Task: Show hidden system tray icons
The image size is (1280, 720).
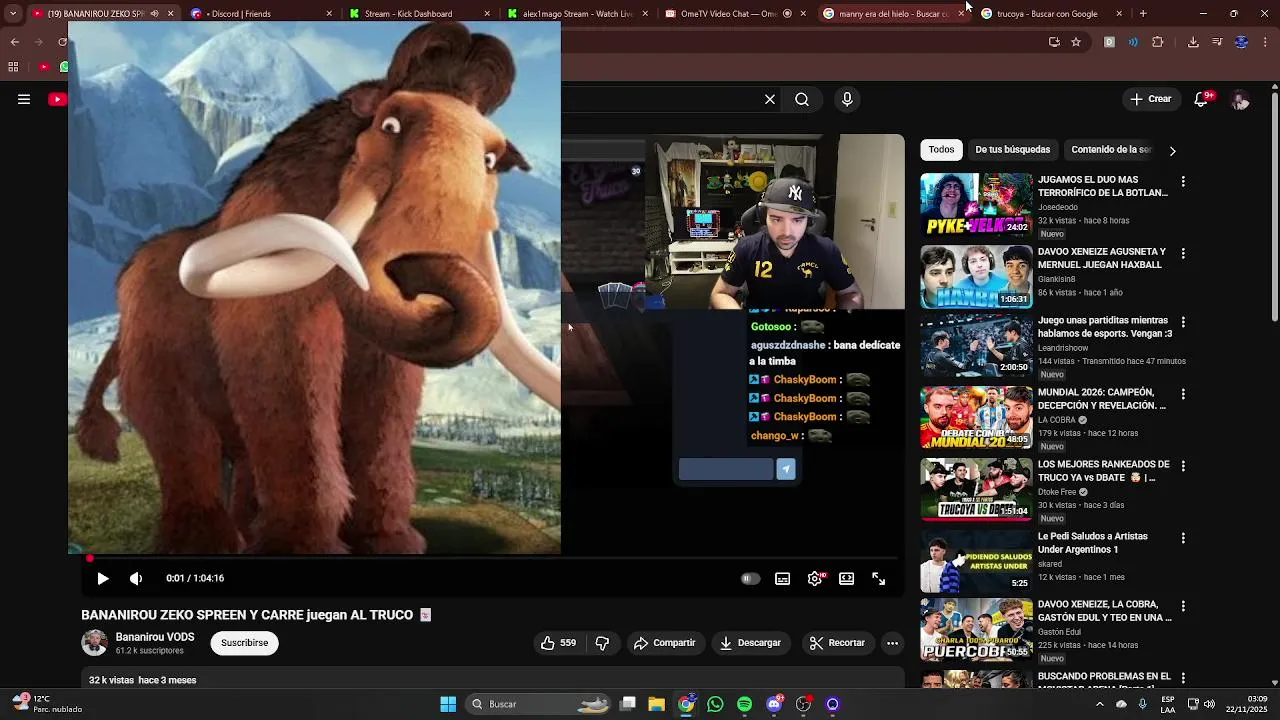Action: point(1100,704)
